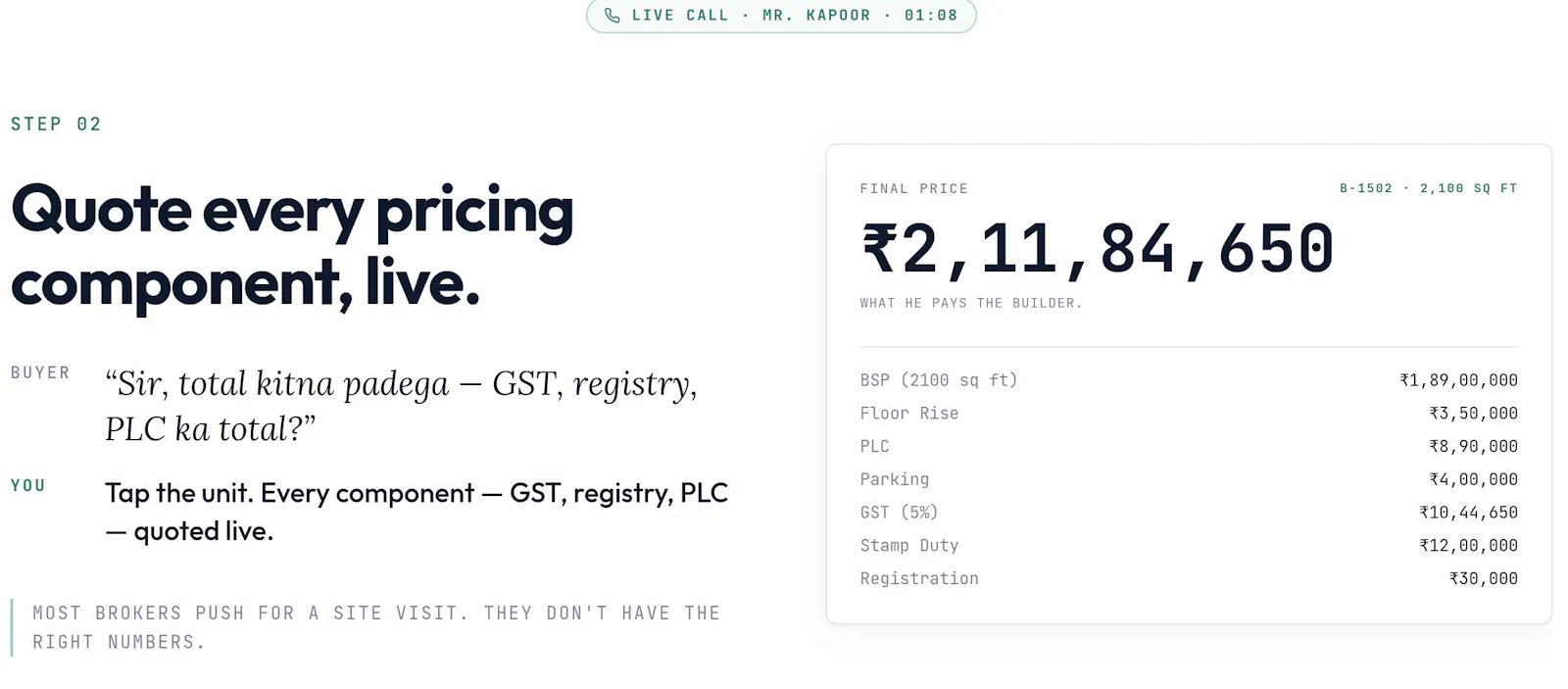This screenshot has width=1568, height=689.
Task: Click the FINAL PRICE label
Action: coord(913,188)
